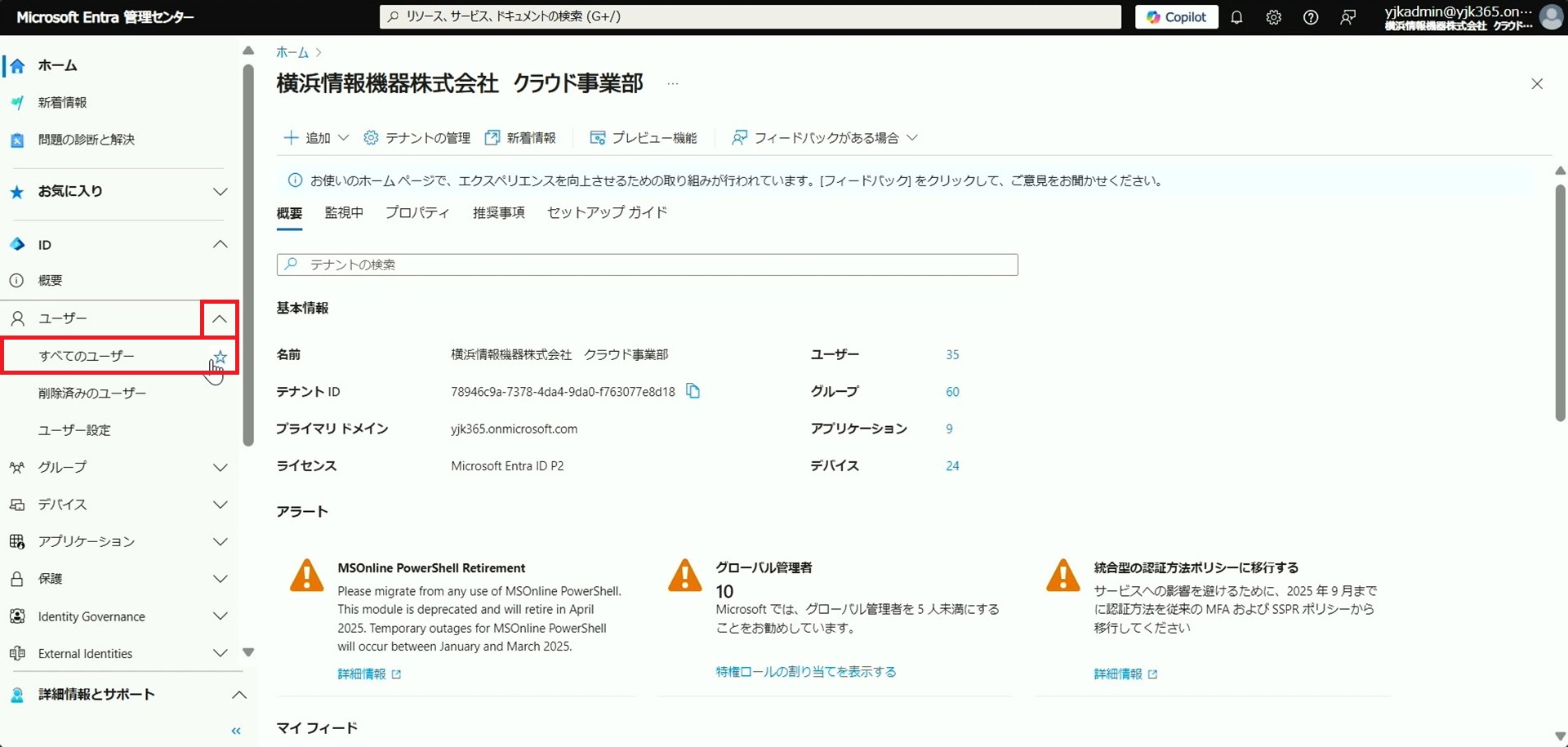The image size is (1568, 747).
Task: Click the feedback icon in top bar
Action: pos(1347,17)
